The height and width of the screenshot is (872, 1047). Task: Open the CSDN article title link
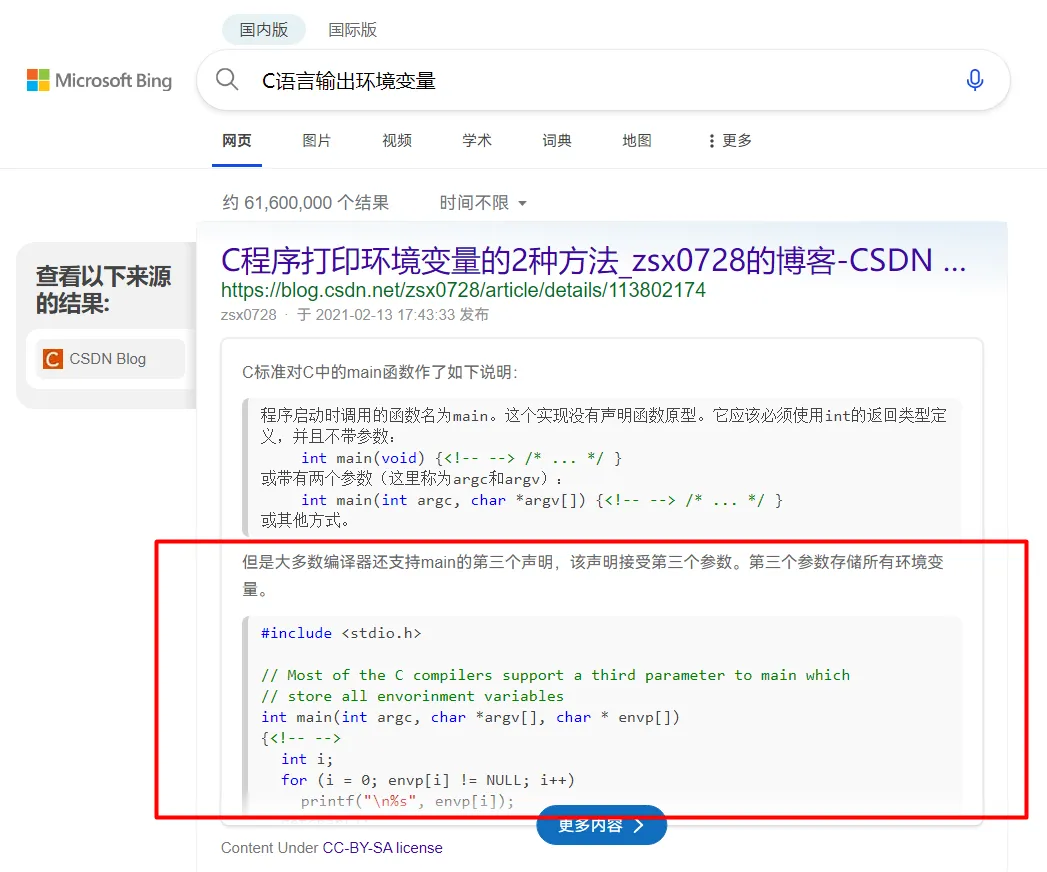click(592, 261)
